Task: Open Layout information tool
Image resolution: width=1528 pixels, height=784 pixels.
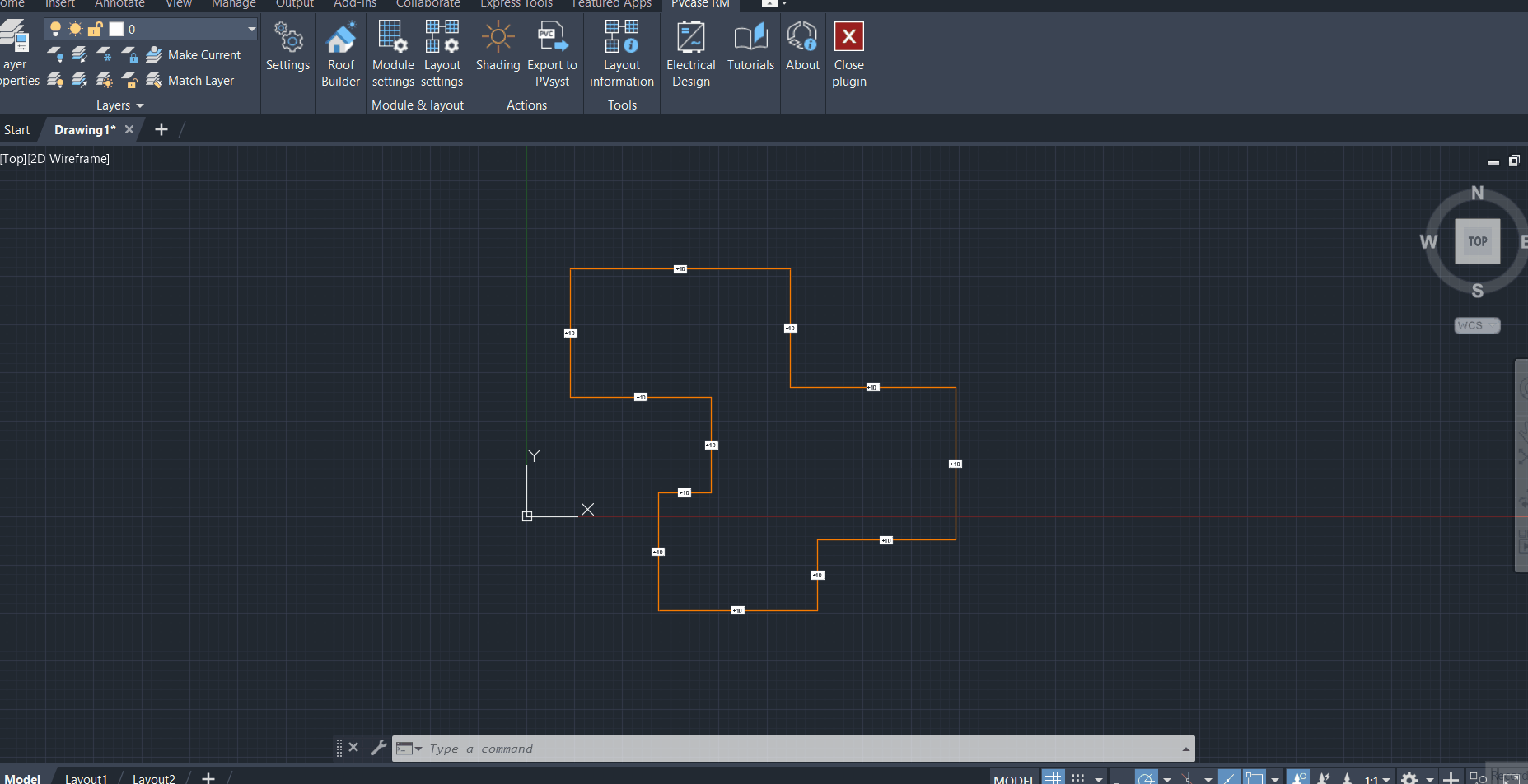Action: [621, 54]
